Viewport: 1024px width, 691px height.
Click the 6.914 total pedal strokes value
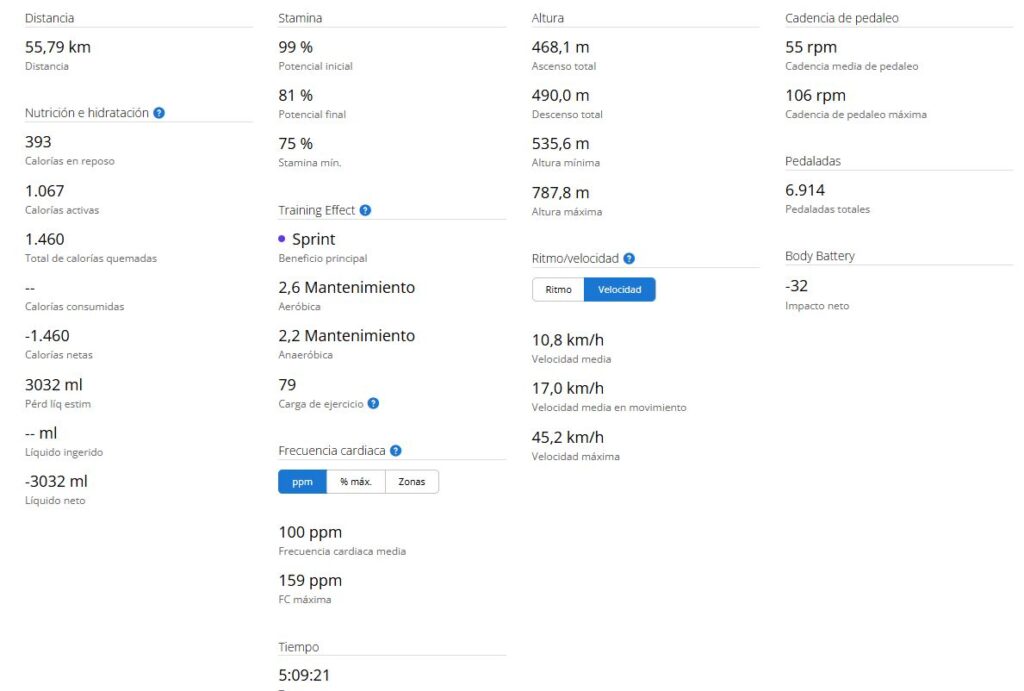[805, 190]
